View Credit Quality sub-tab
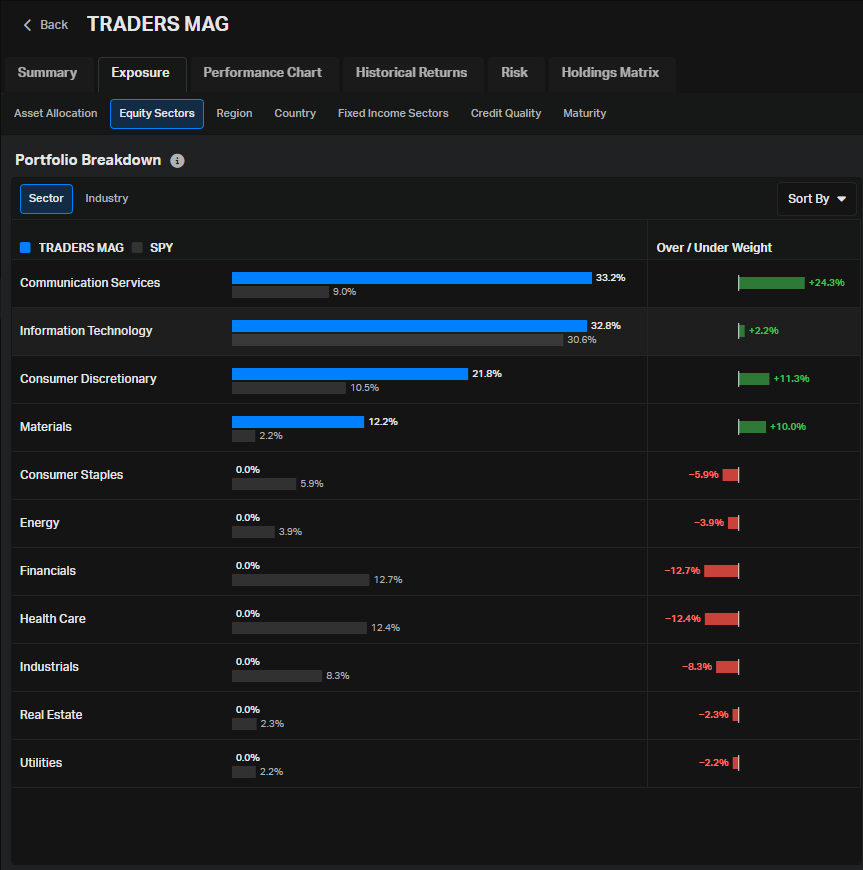The width and height of the screenshot is (863, 870). click(x=506, y=113)
